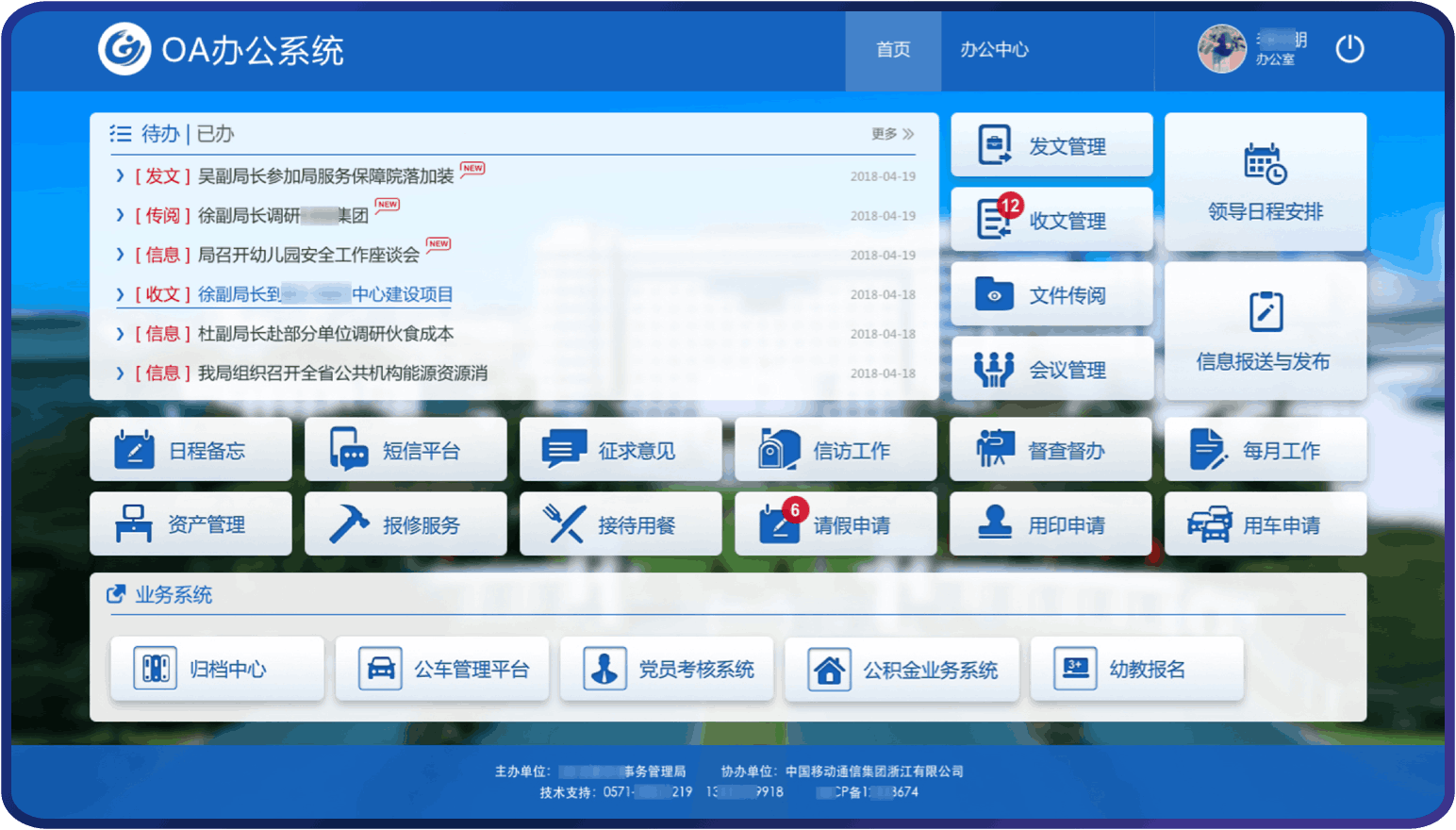
Task: Expand the 更多 list arrow
Action: coord(907,134)
